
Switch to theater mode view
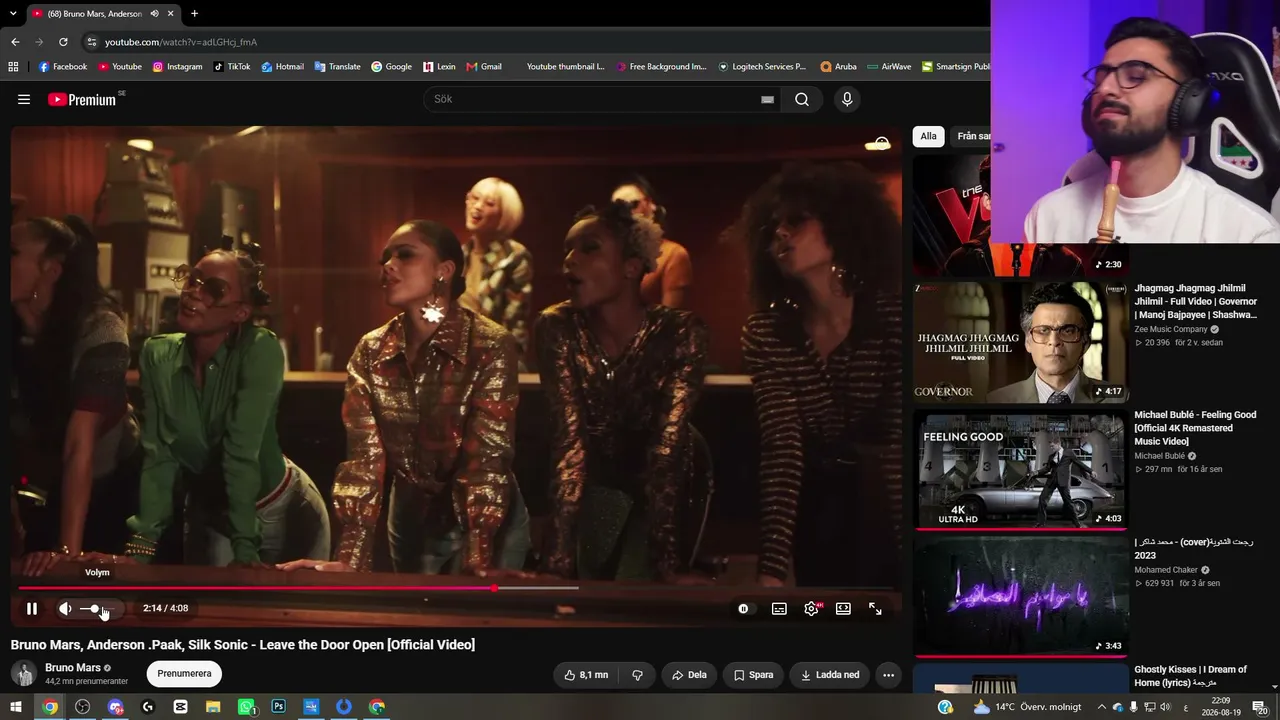[x=843, y=608]
